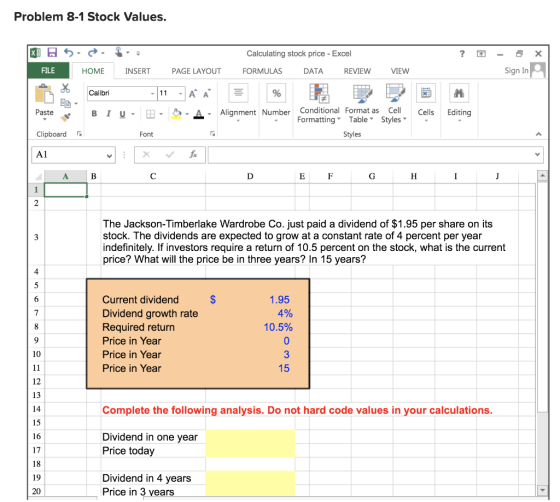This screenshot has height=502, width=560.
Task: Select the column D header
Action: 250,176
